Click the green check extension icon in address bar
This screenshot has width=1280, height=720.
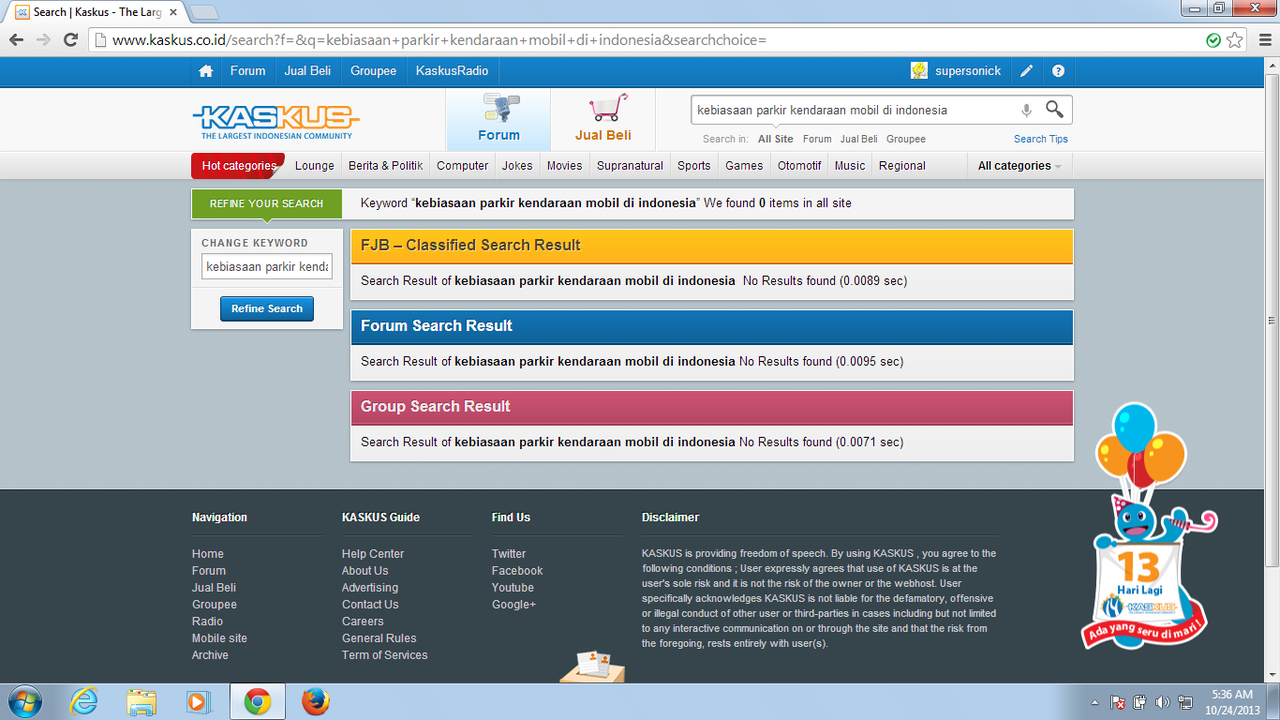(x=1213, y=40)
